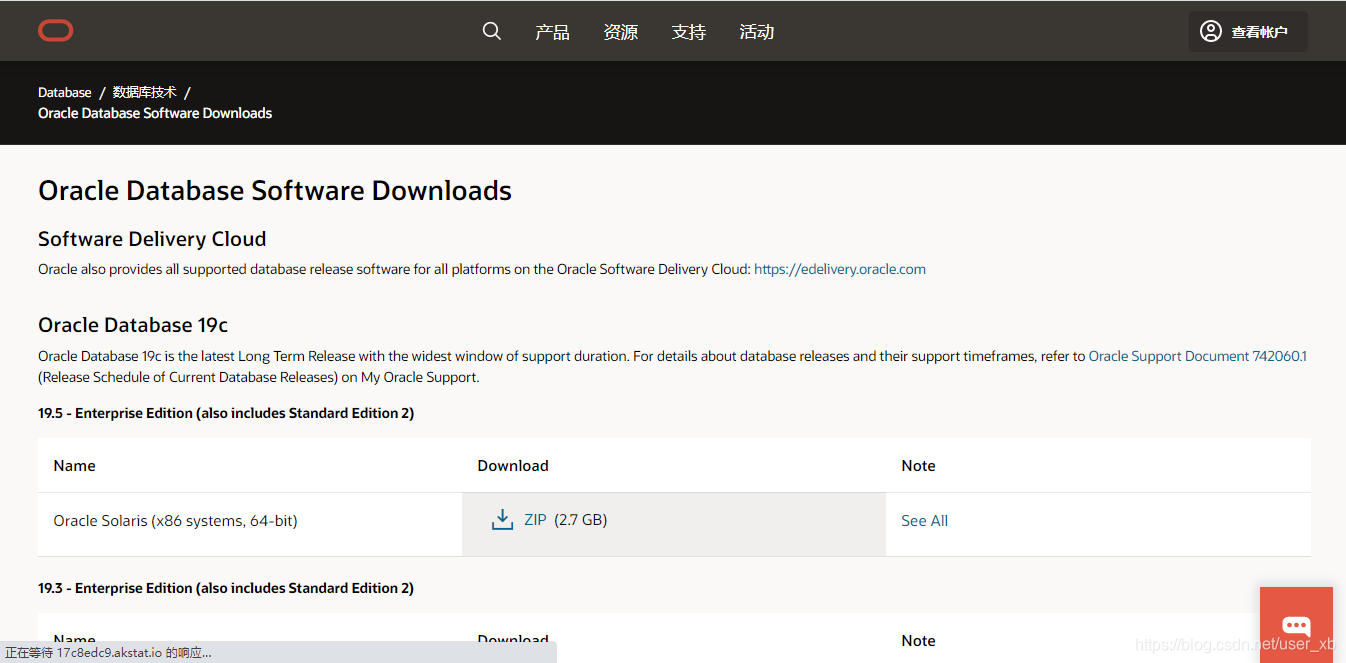
Task: Click Name column header in 19.5 table
Action: pyautogui.click(x=74, y=466)
